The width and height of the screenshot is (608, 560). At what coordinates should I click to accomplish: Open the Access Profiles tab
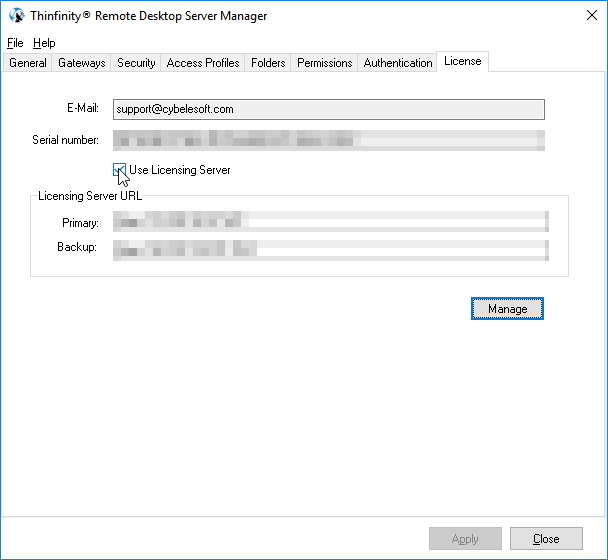pos(203,63)
